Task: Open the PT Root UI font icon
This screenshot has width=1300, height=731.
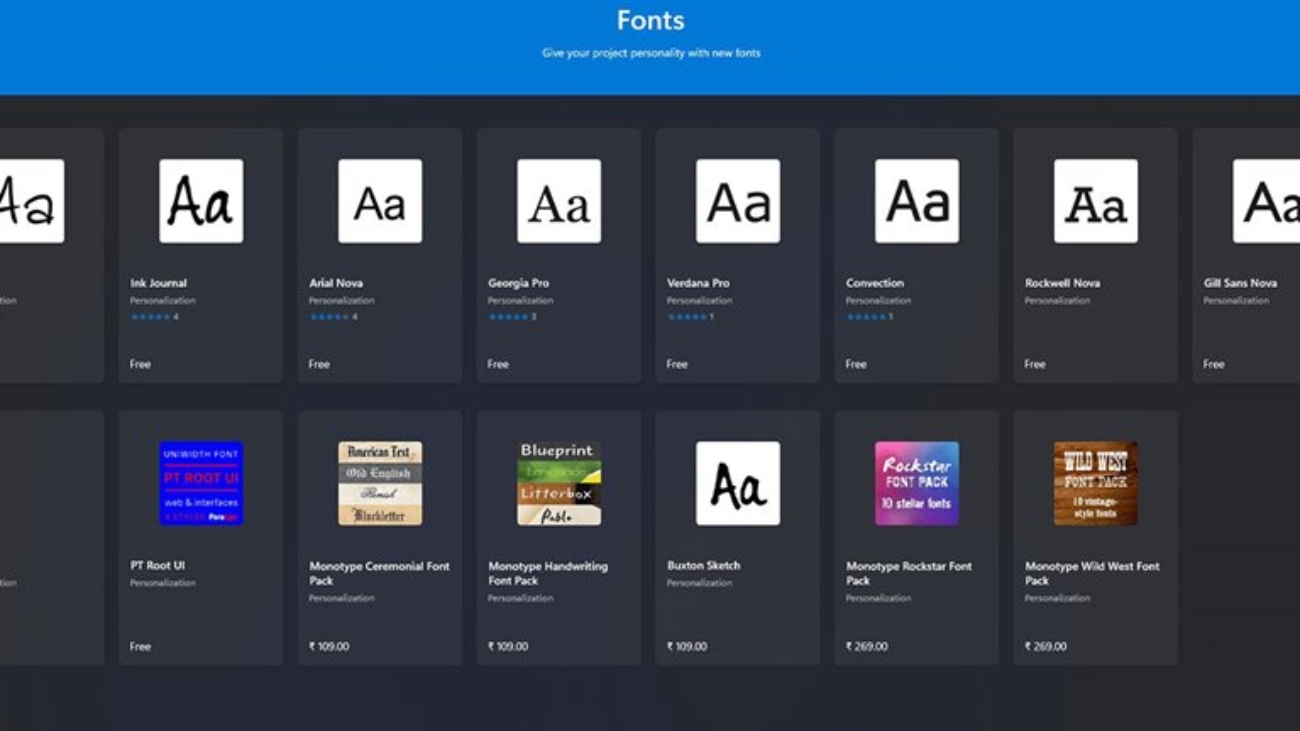Action: (x=201, y=484)
